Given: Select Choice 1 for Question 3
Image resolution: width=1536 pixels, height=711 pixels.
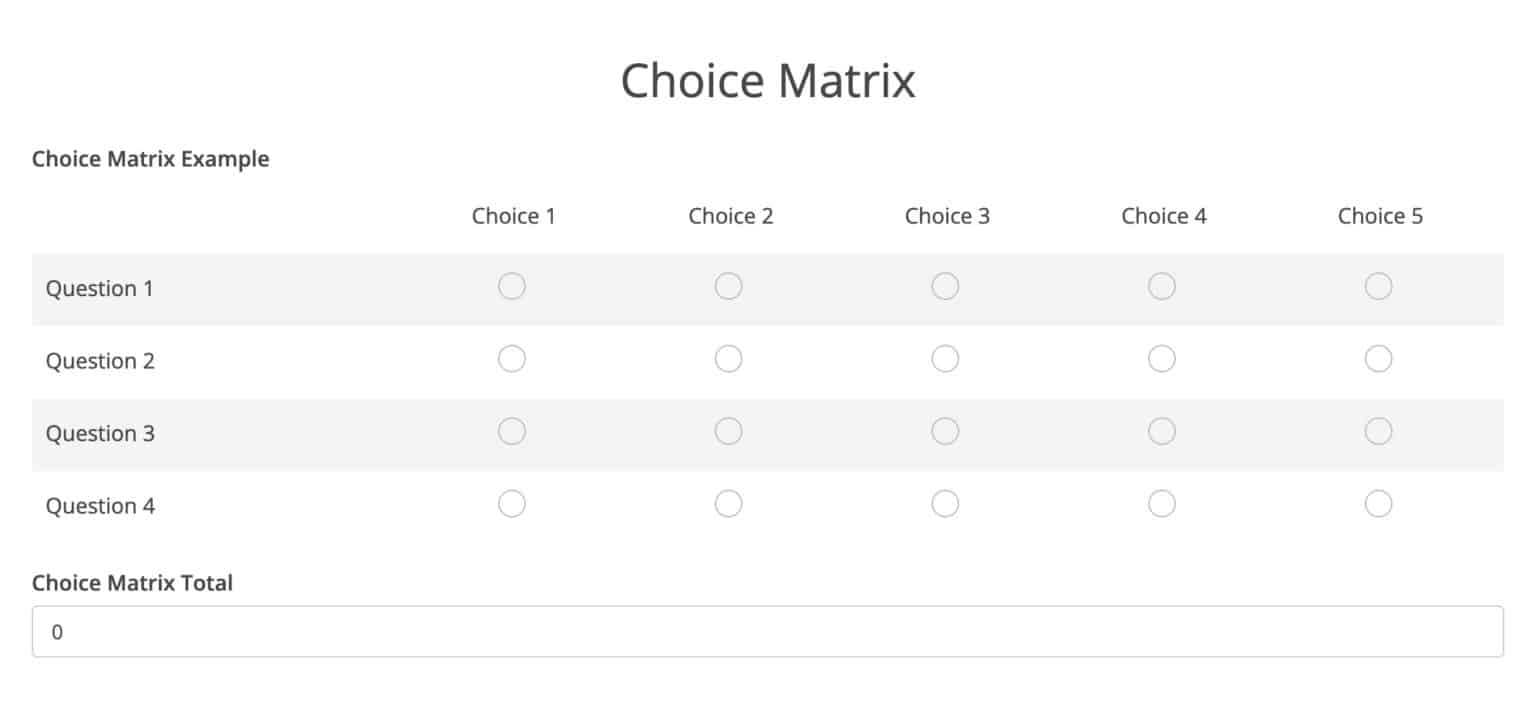Looking at the screenshot, I should click(512, 431).
